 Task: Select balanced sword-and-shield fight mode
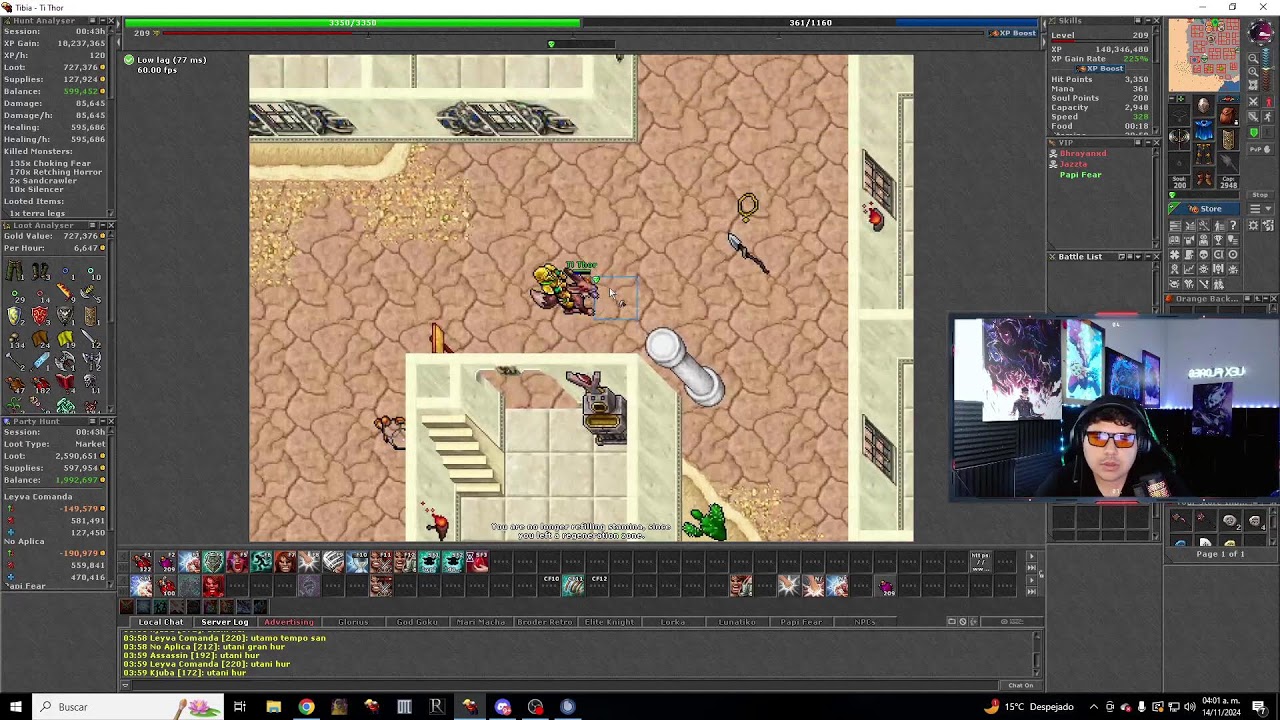click(x=1253, y=117)
